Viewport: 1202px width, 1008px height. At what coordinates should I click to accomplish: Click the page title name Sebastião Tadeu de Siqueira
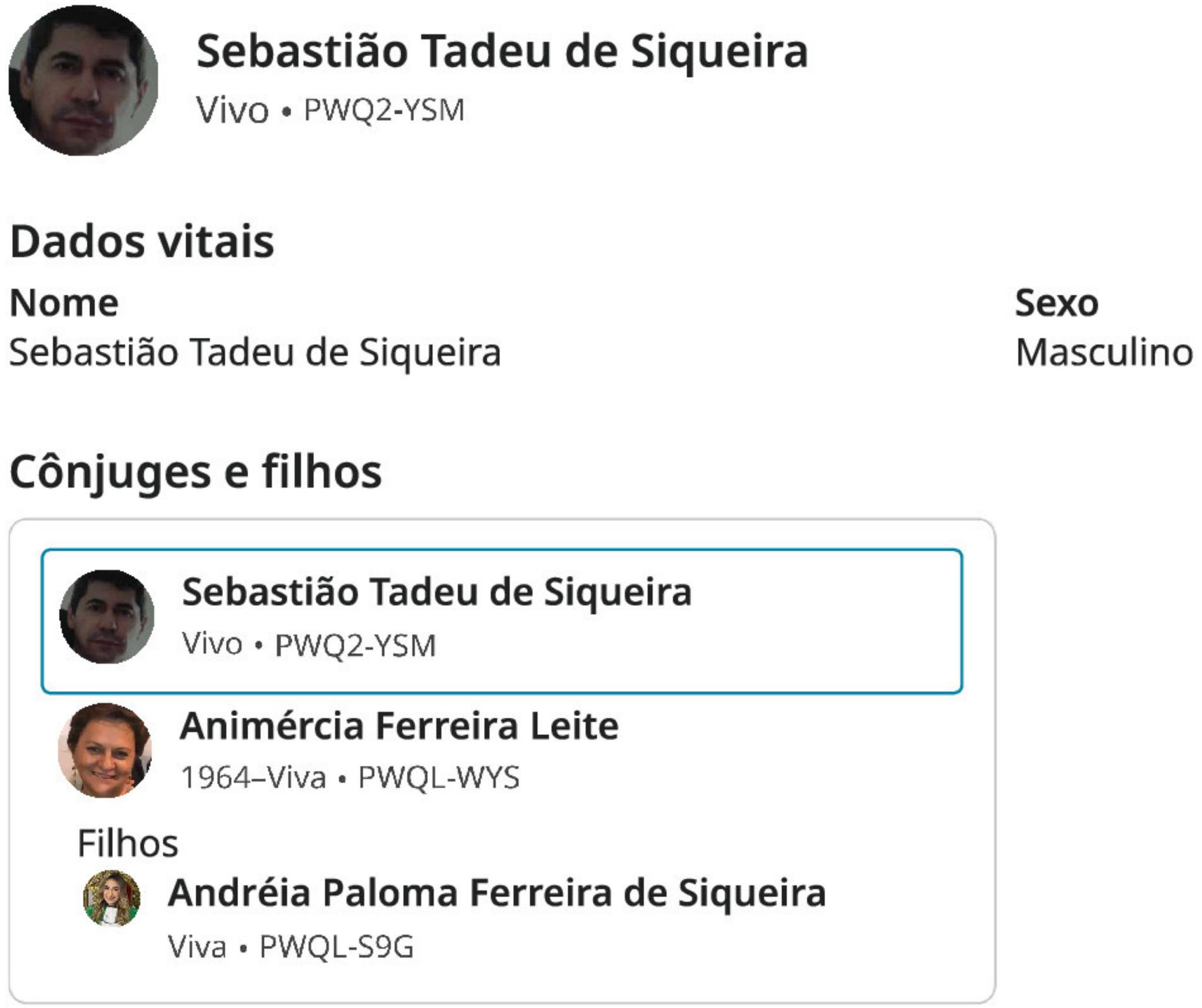(502, 52)
